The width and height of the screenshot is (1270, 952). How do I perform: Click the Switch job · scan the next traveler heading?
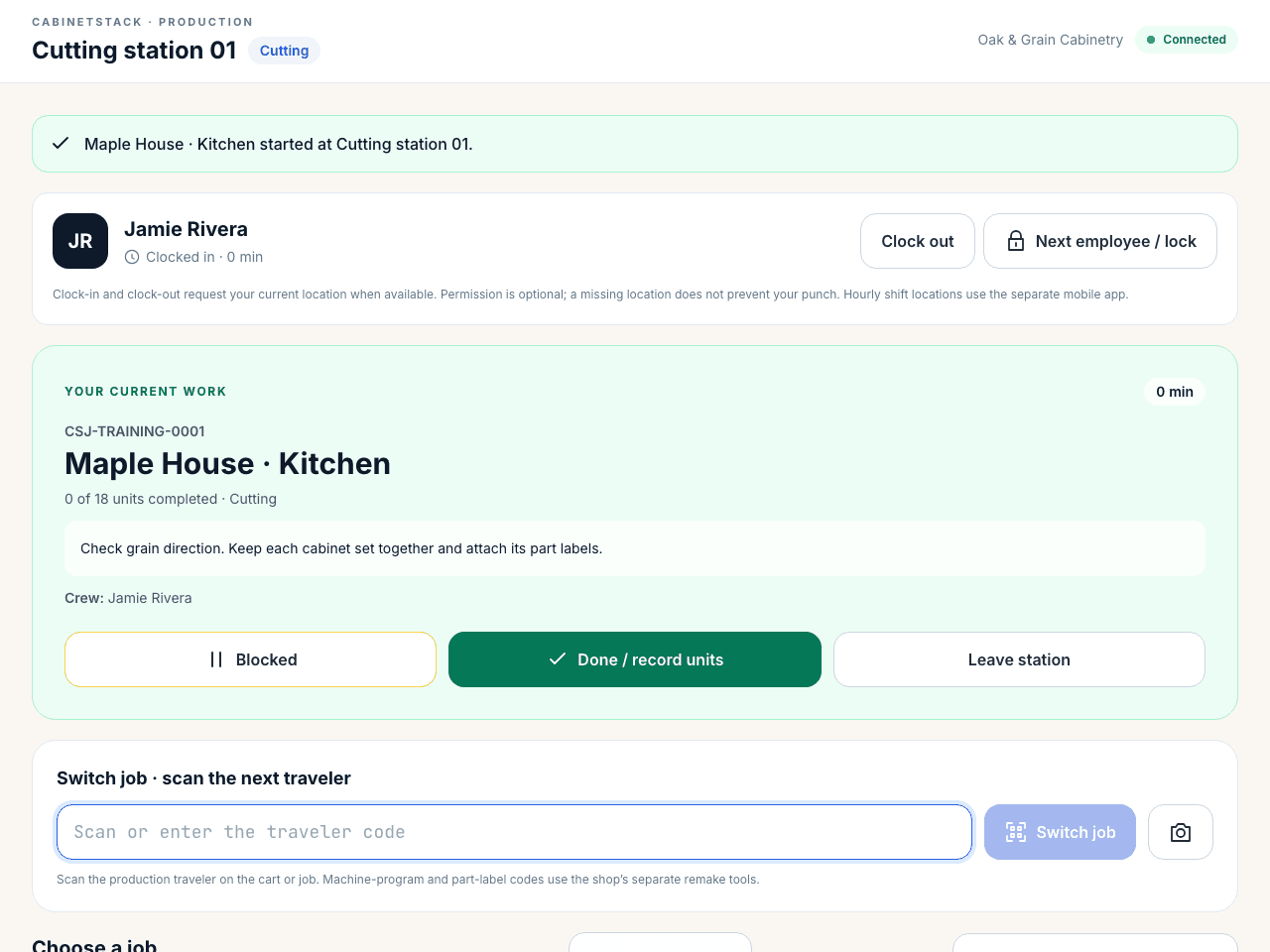tap(203, 778)
